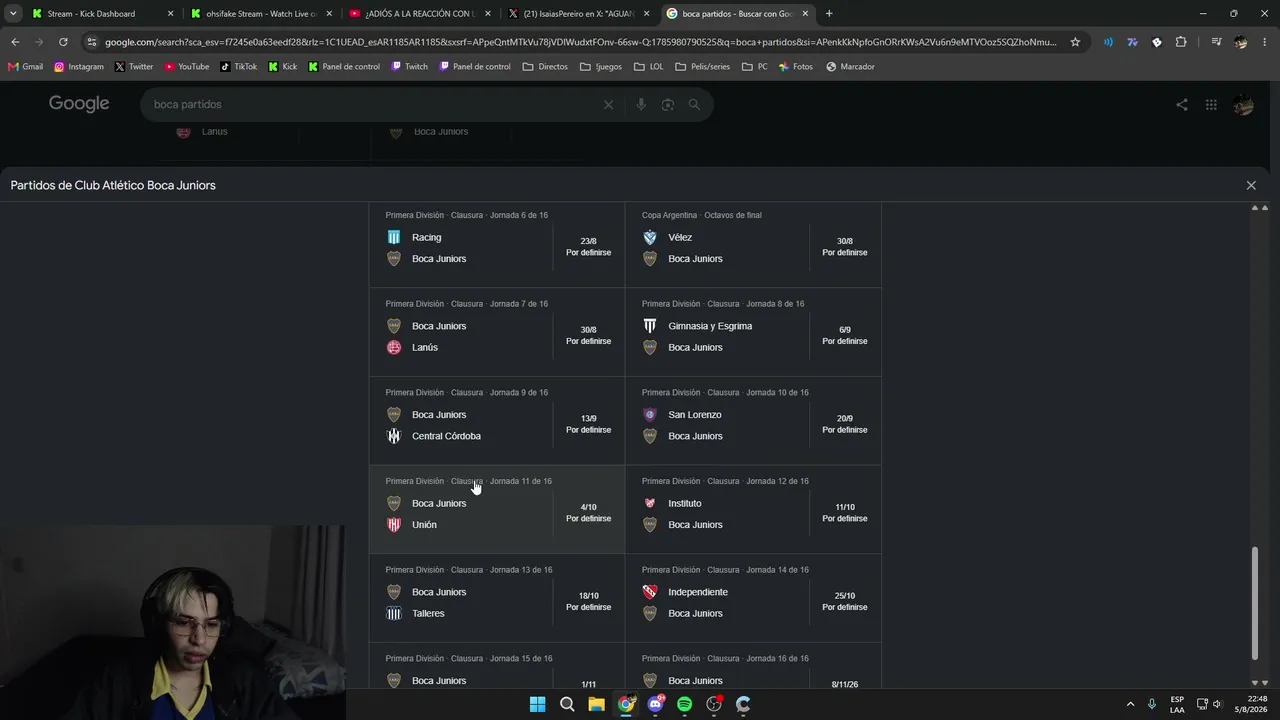Select the Gimnasia y Esgrima team name
1280x720 pixels.
710,326
